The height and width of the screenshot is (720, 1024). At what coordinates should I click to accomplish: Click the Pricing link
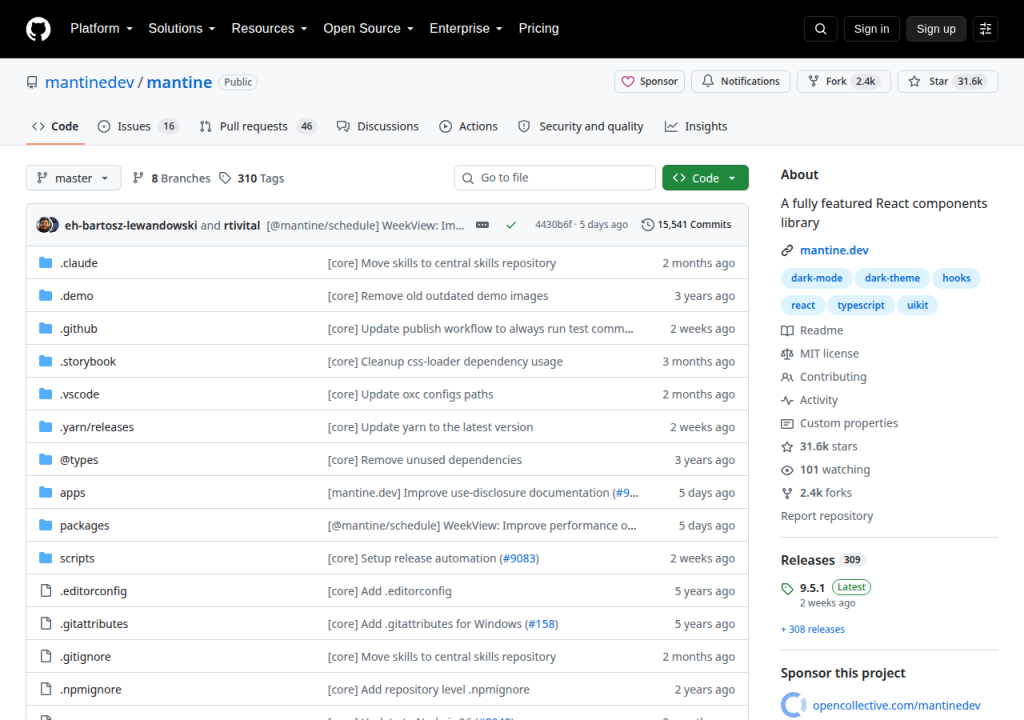(539, 29)
